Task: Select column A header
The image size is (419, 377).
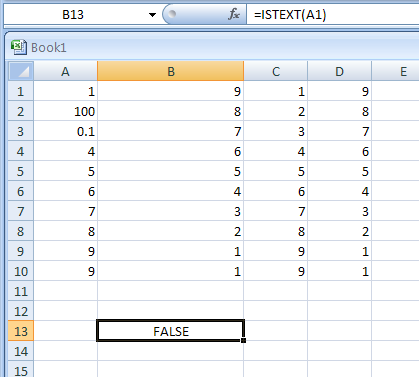Action: point(65,71)
